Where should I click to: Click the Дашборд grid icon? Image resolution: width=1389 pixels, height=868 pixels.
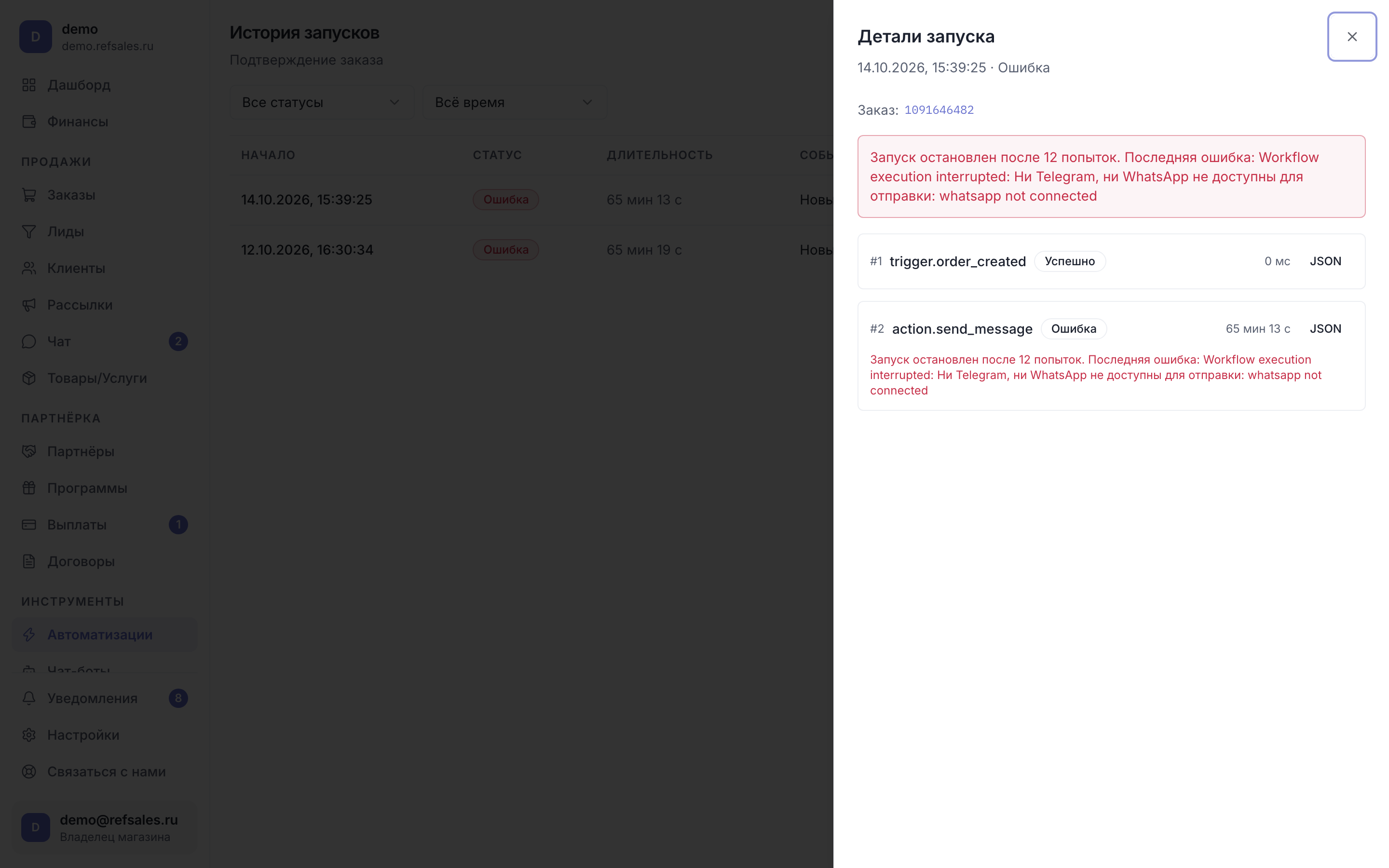tap(29, 85)
